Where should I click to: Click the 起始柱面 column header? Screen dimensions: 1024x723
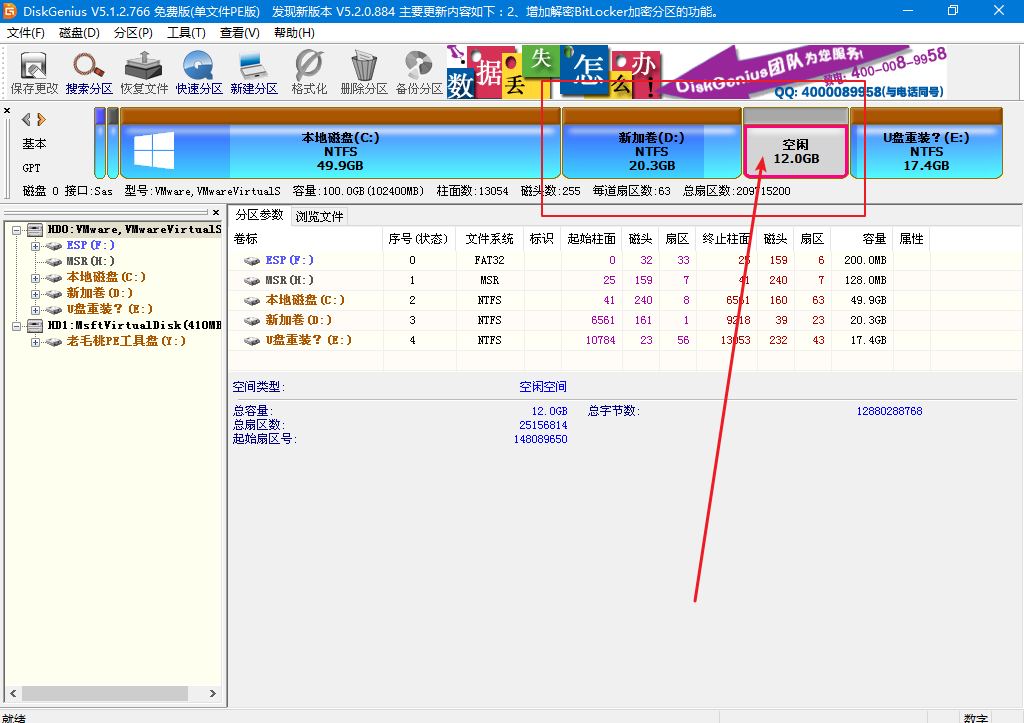[591, 239]
